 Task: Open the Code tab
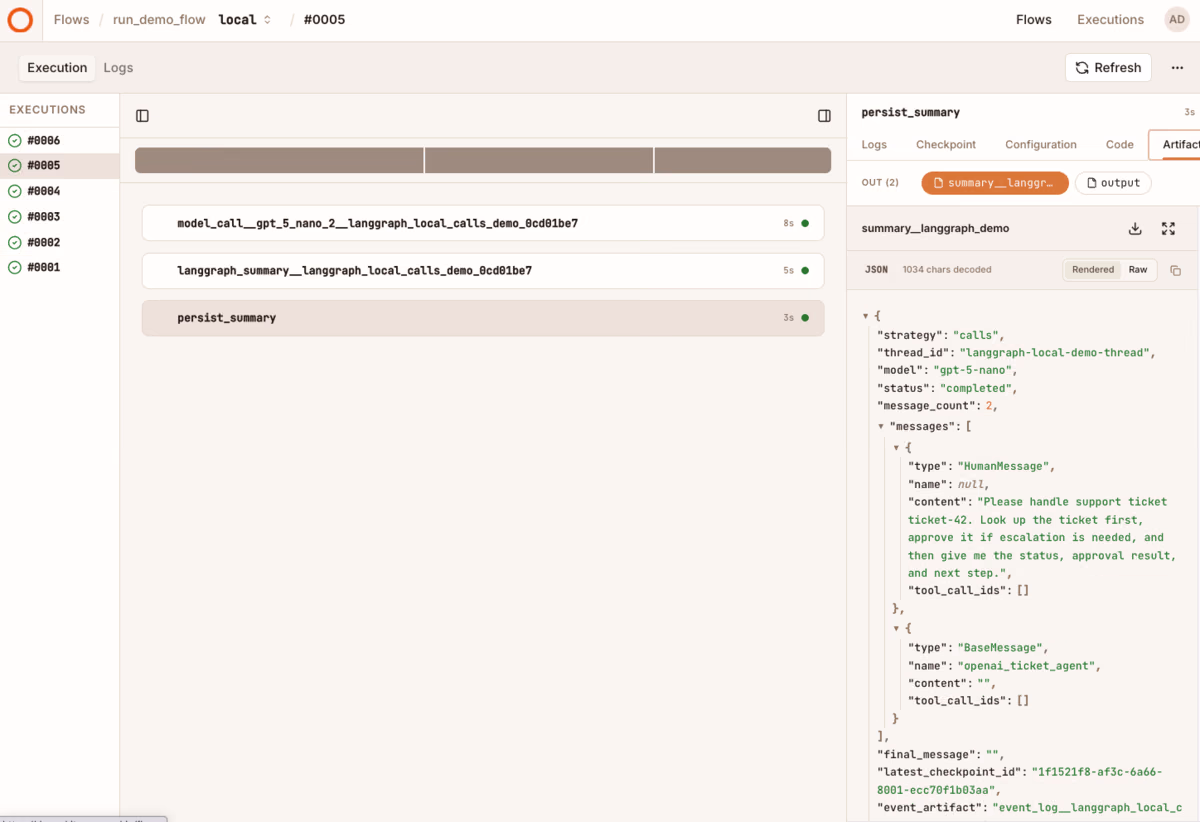pyautogui.click(x=1119, y=145)
